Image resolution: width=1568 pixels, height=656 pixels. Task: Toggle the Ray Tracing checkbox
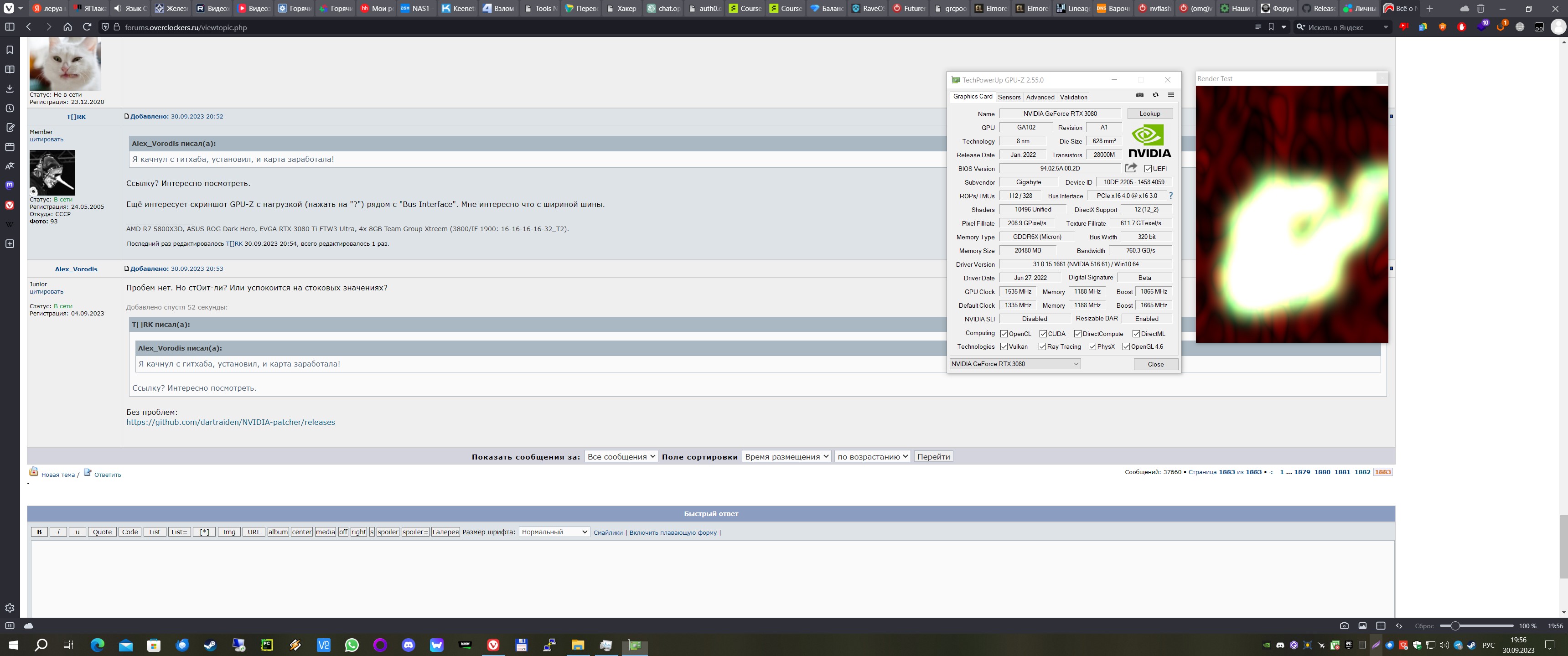click(1042, 347)
